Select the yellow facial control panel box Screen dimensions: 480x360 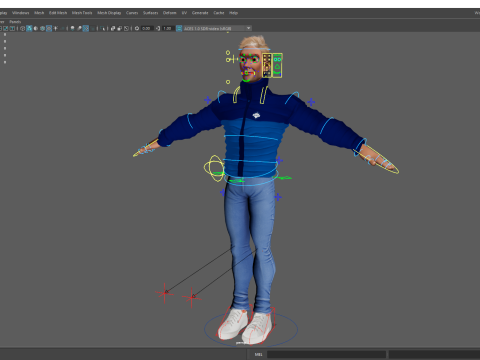click(x=272, y=65)
